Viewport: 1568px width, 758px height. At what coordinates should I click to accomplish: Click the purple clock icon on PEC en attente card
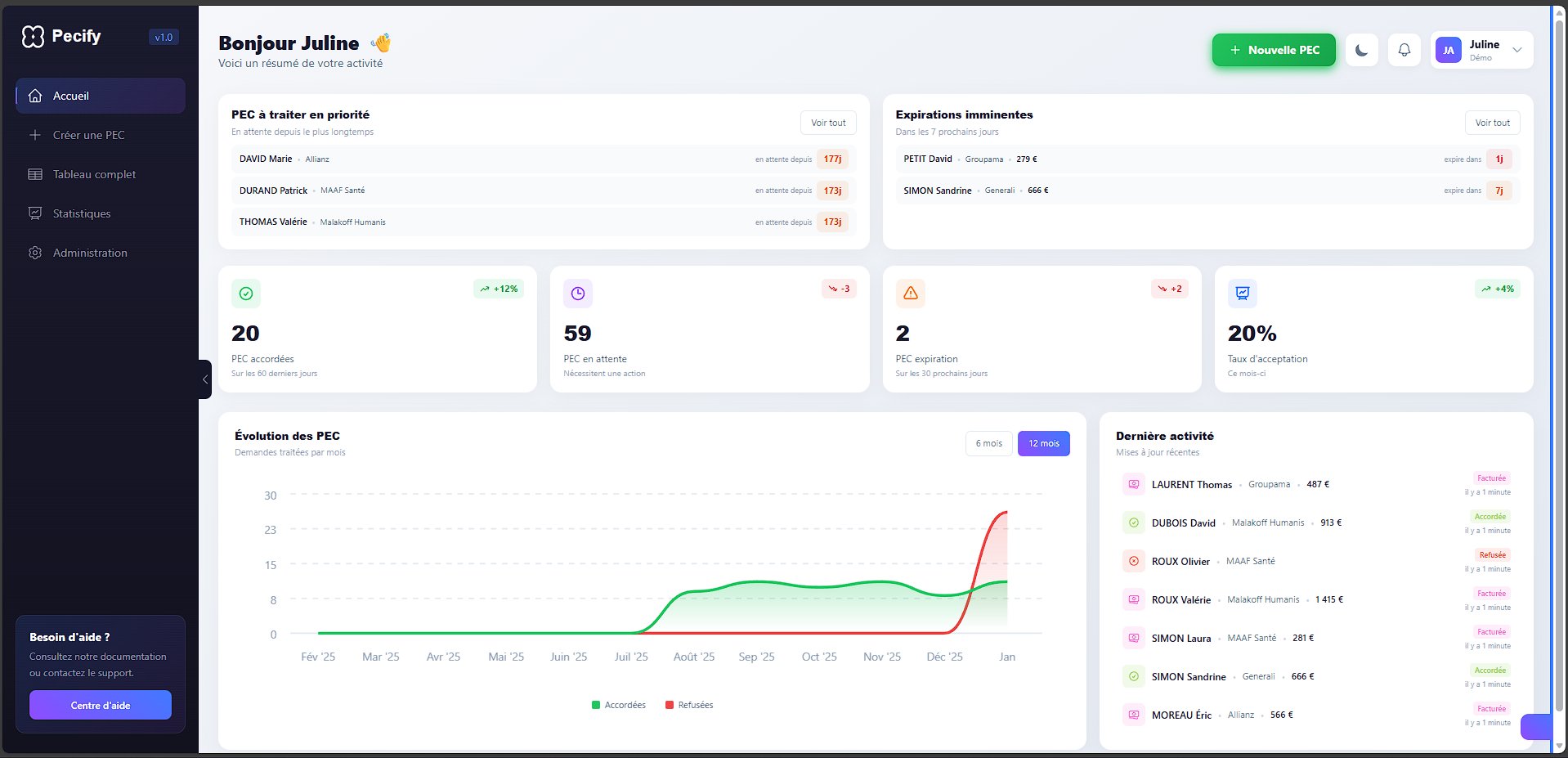[578, 293]
